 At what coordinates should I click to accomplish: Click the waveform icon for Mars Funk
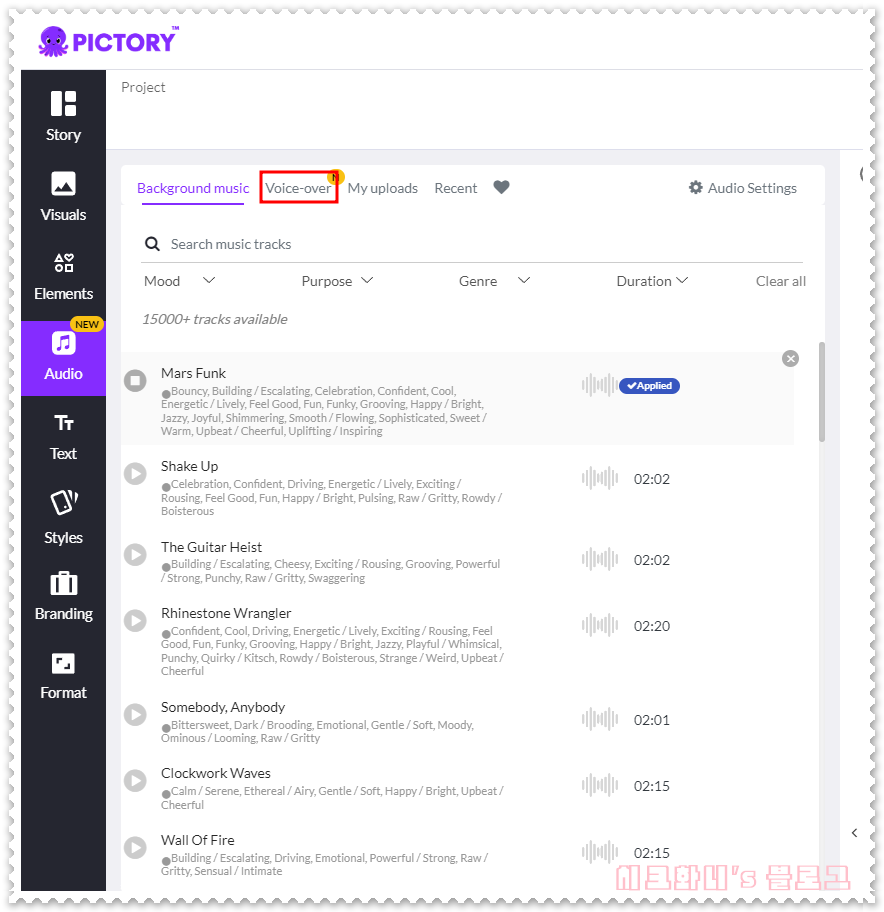(600, 385)
